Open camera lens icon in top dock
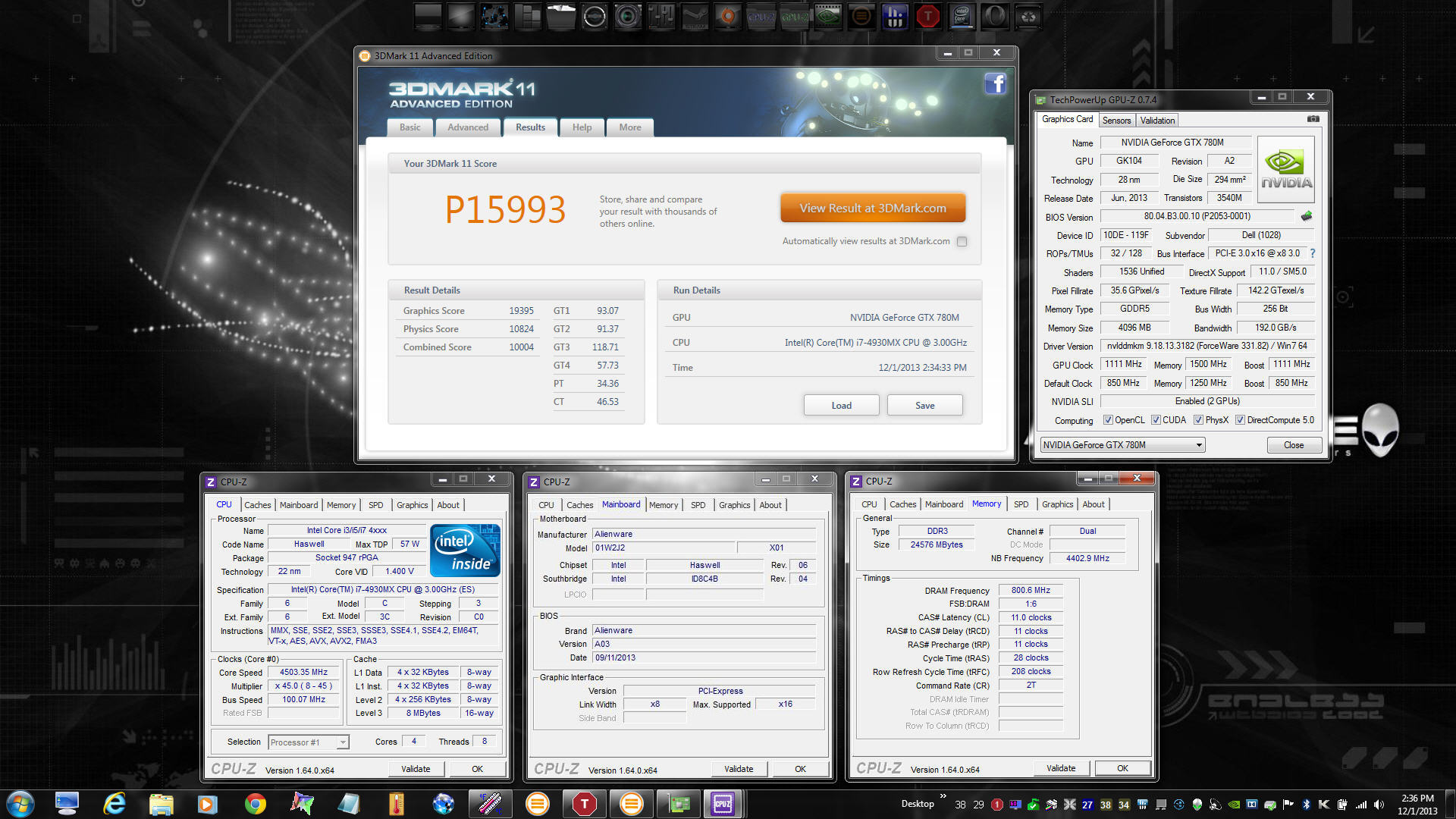The height and width of the screenshot is (819, 1456). pos(627,16)
